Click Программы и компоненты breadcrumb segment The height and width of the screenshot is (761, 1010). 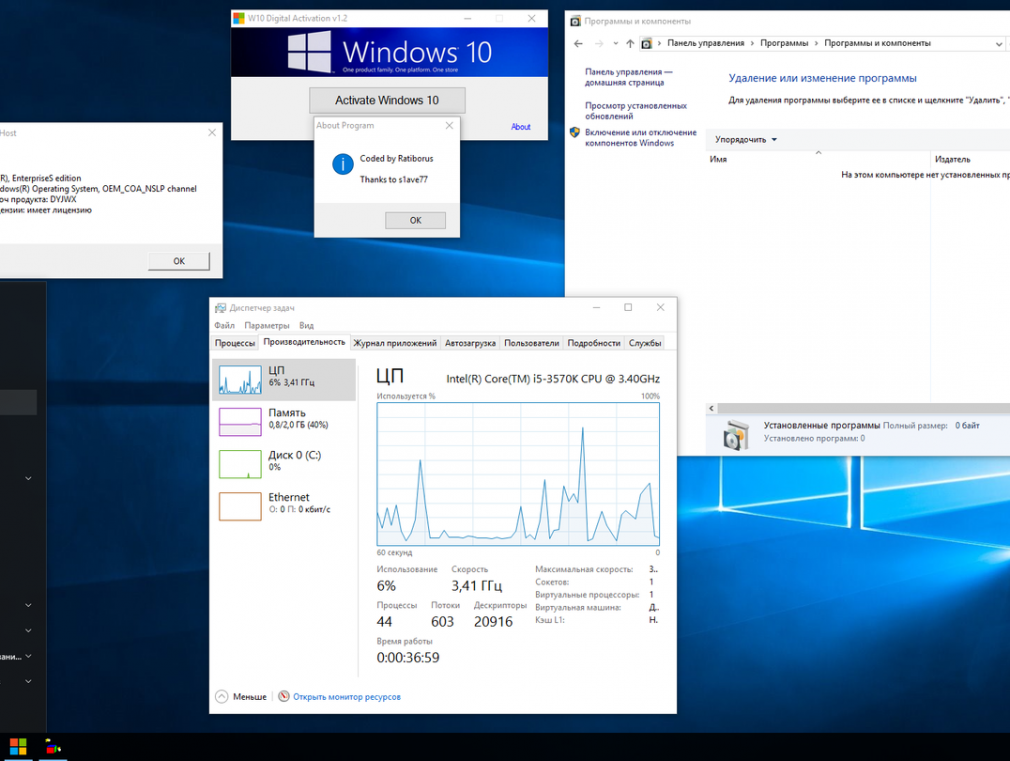[x=877, y=43]
